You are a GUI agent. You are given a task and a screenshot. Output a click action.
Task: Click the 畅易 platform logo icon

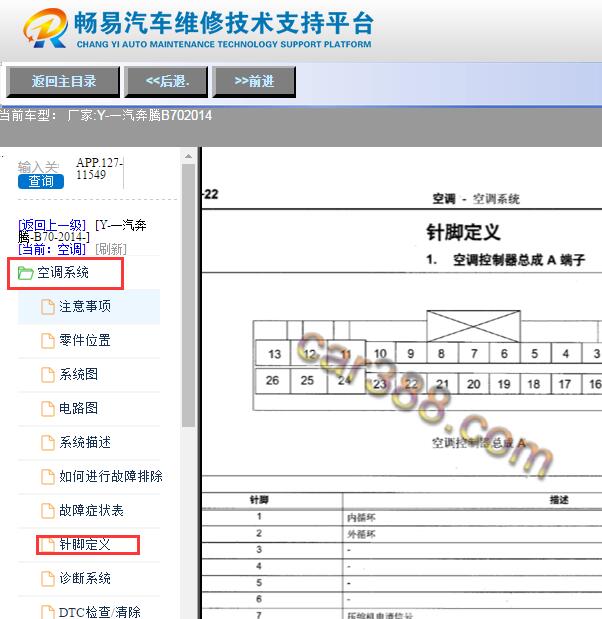tap(45, 28)
